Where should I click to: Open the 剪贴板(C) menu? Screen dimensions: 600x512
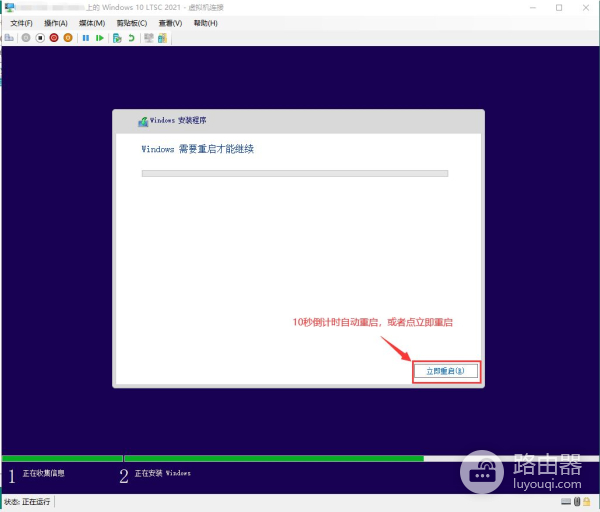(x=132, y=23)
